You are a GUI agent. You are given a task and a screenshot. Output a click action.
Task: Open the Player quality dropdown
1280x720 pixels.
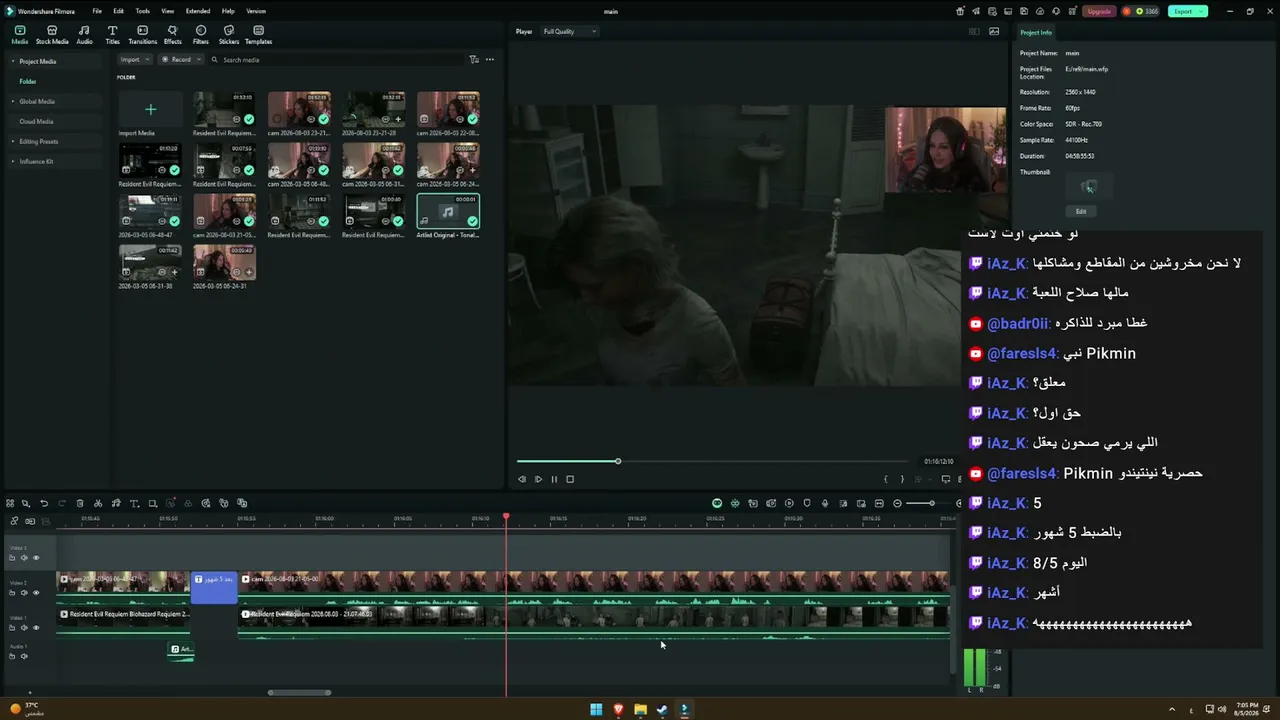tap(570, 32)
